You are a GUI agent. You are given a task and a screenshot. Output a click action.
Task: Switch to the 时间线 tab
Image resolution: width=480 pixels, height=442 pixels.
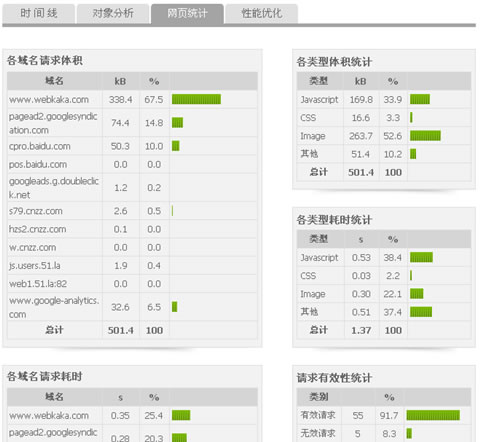(38, 13)
